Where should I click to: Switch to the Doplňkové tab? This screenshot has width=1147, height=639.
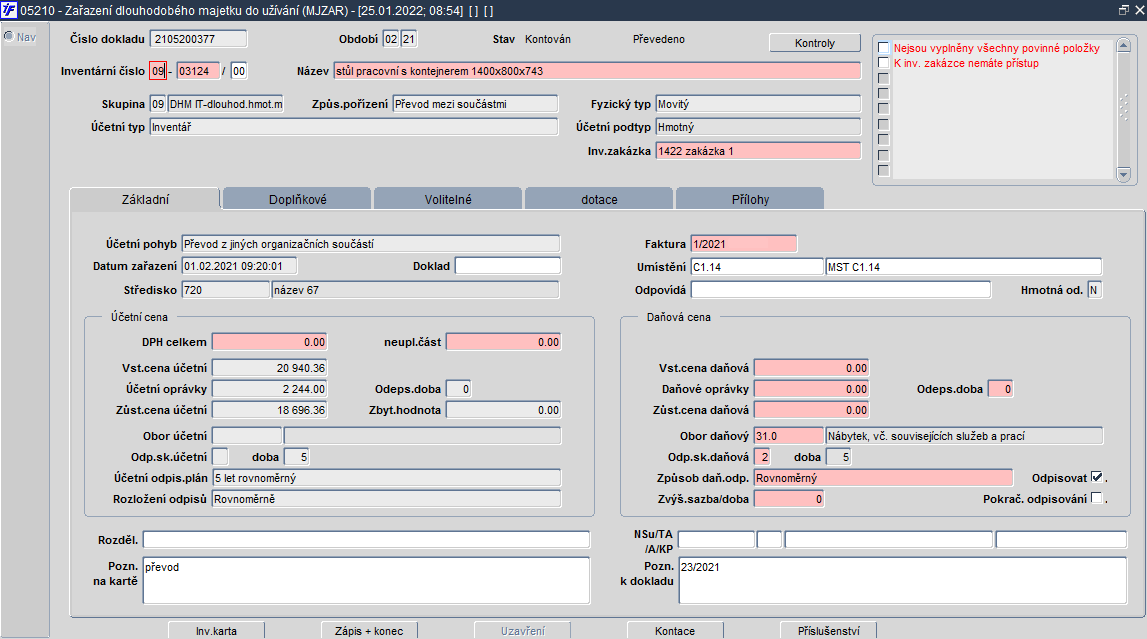click(x=296, y=199)
